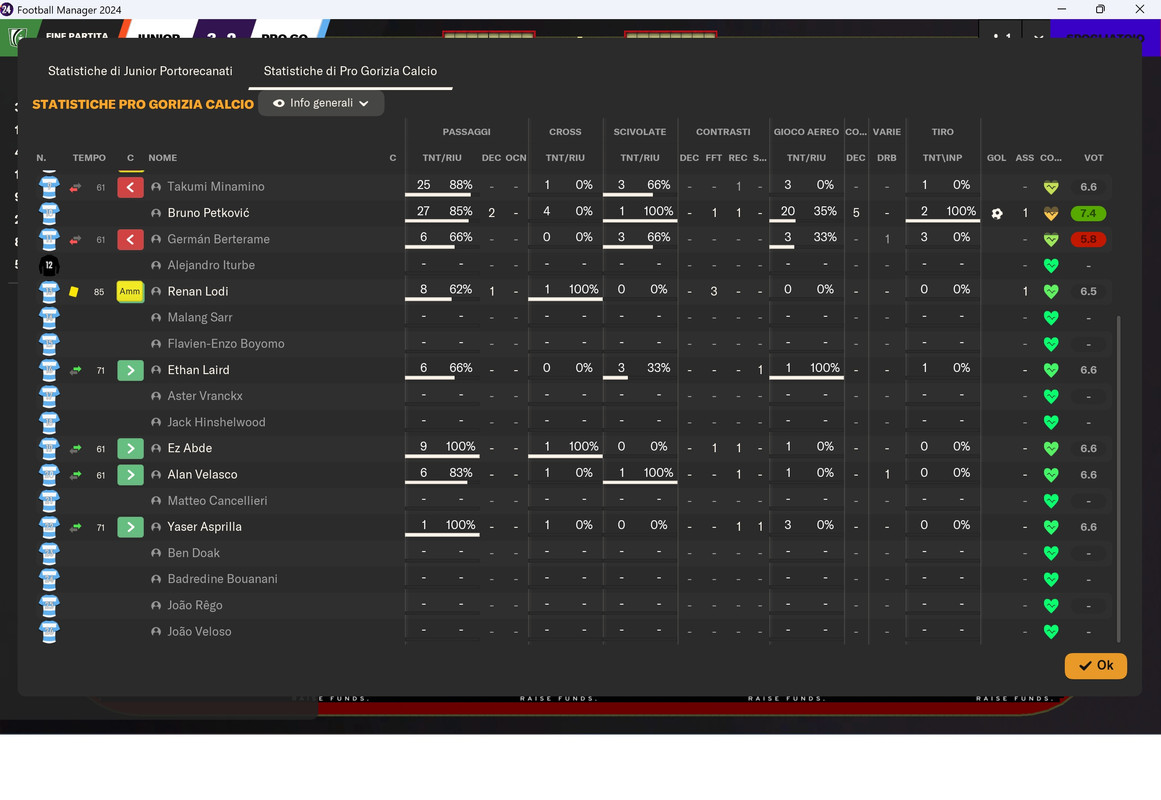Click the goal ball icon for Bruno Petković
Screen dimensions: 1161x800
tap(997, 213)
